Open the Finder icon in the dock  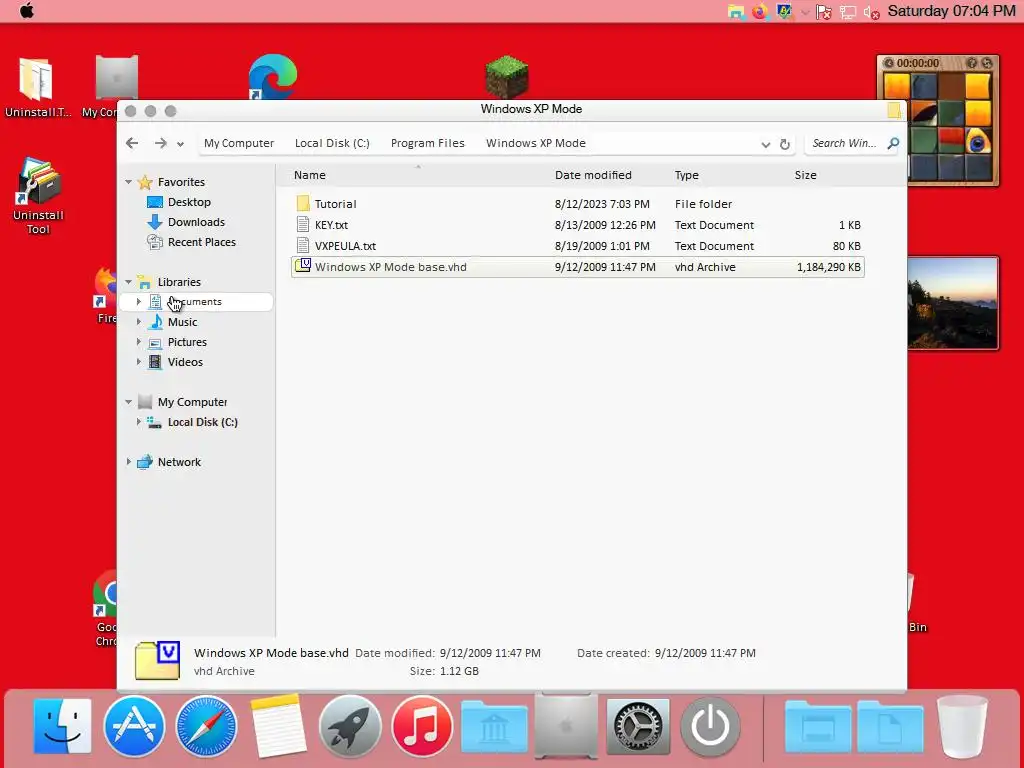(62, 726)
